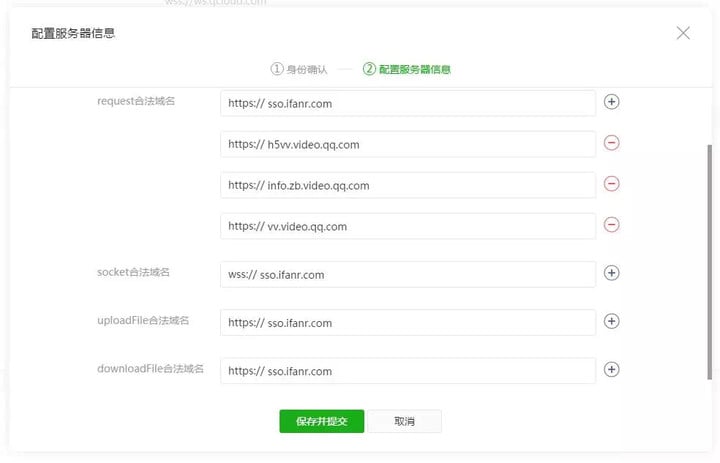Viewport: 720px width, 463px height.
Task: Click the 保存并提交 button
Action: (x=321, y=421)
